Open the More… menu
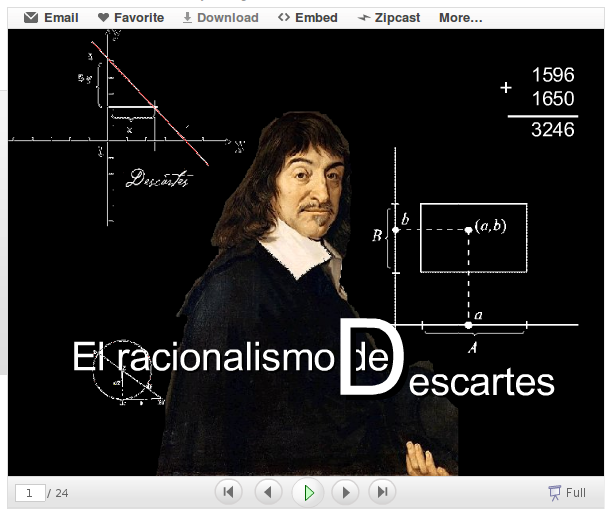Viewport: 610px width, 518px height. [x=461, y=18]
